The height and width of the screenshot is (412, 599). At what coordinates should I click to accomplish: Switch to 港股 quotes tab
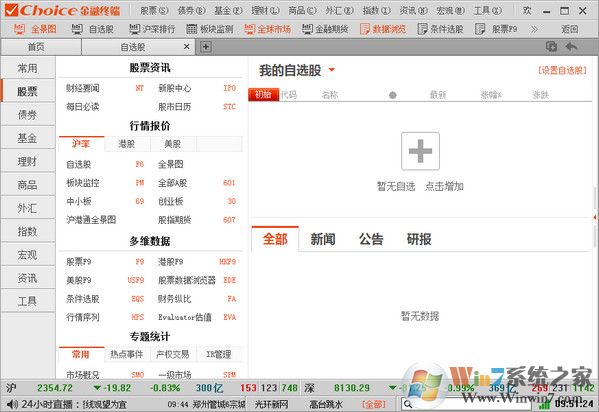(127, 144)
